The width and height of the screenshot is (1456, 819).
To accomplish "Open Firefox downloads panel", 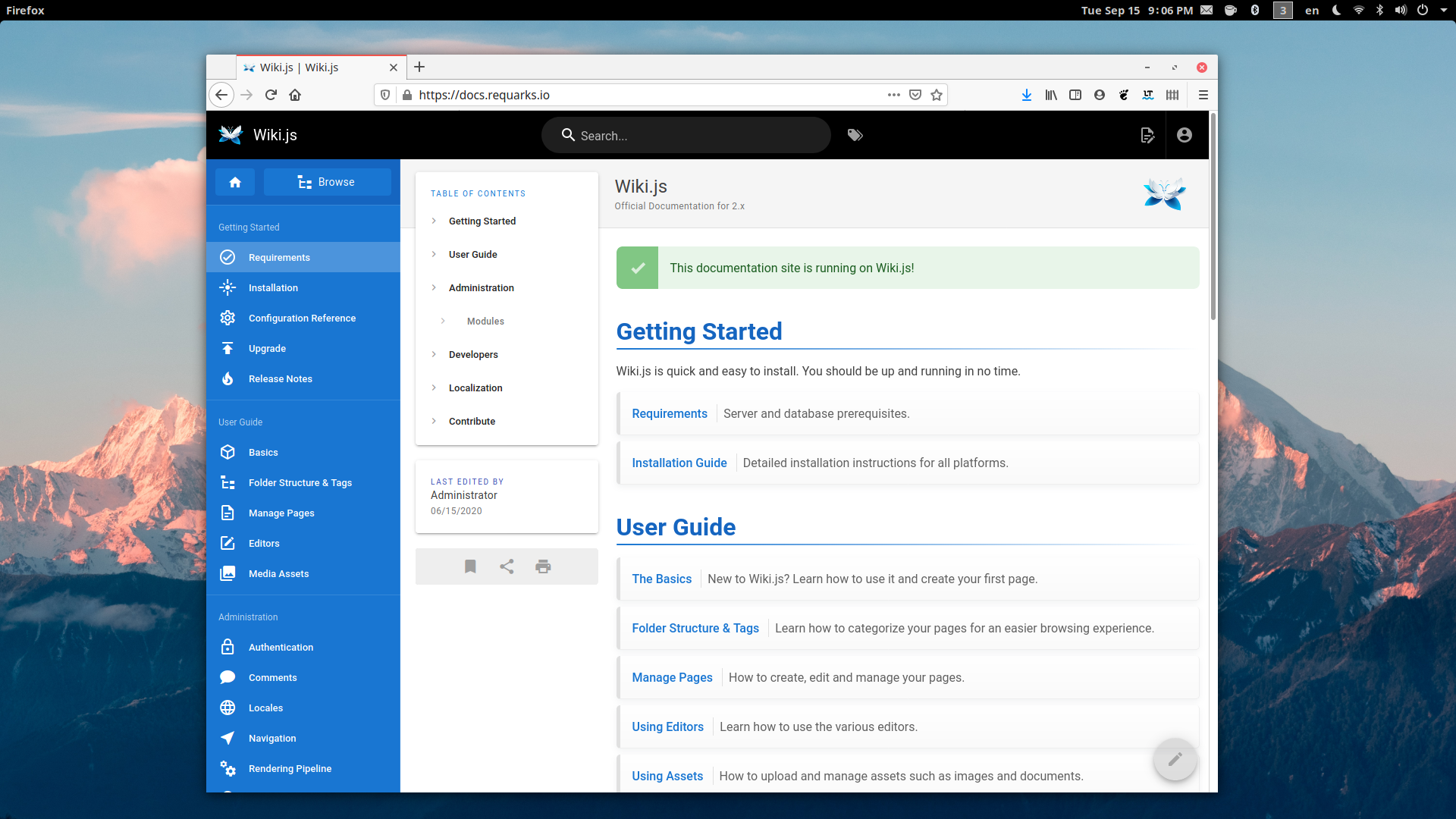I will click(x=1026, y=95).
